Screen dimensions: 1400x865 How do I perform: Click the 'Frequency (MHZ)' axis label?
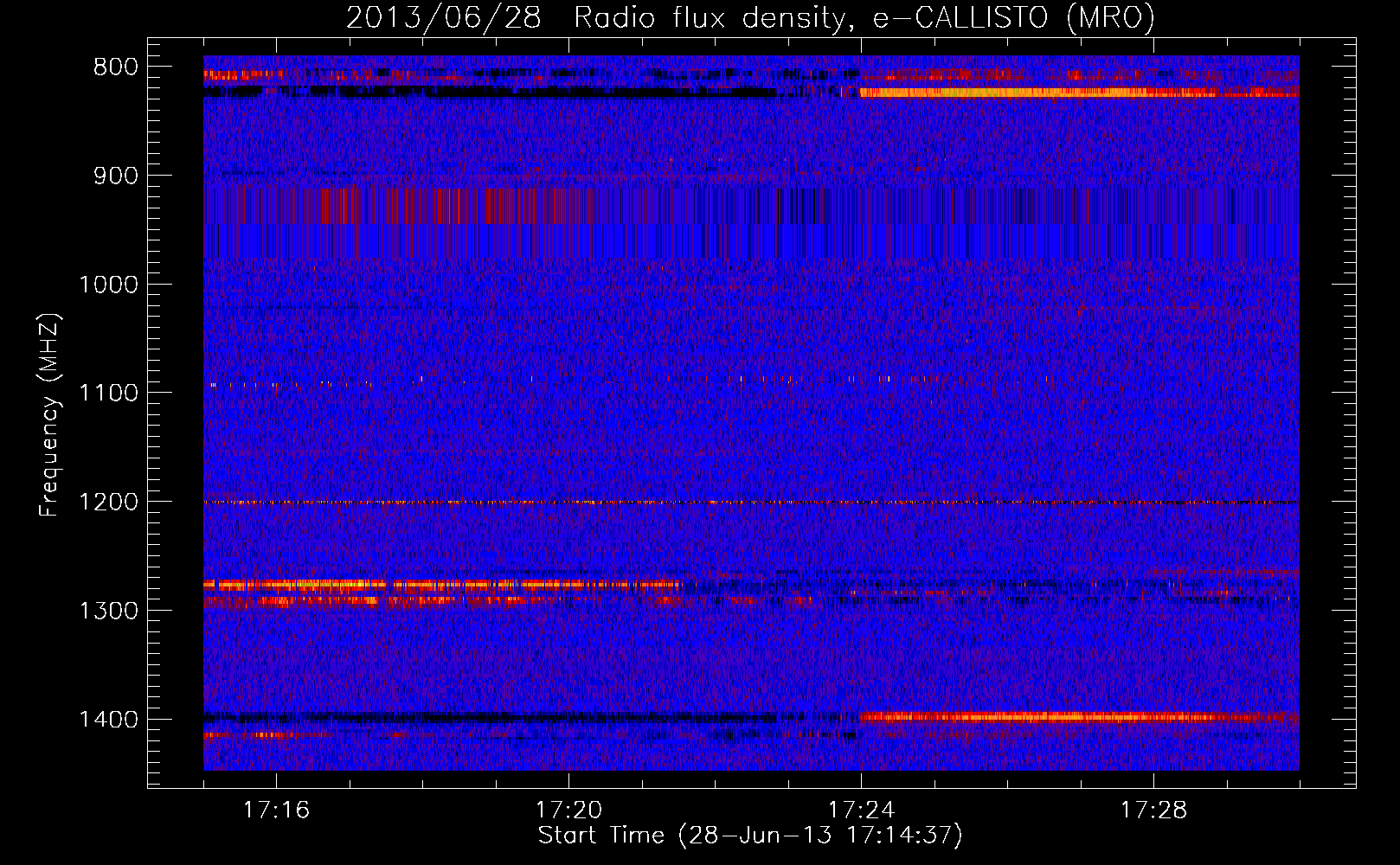point(49,415)
